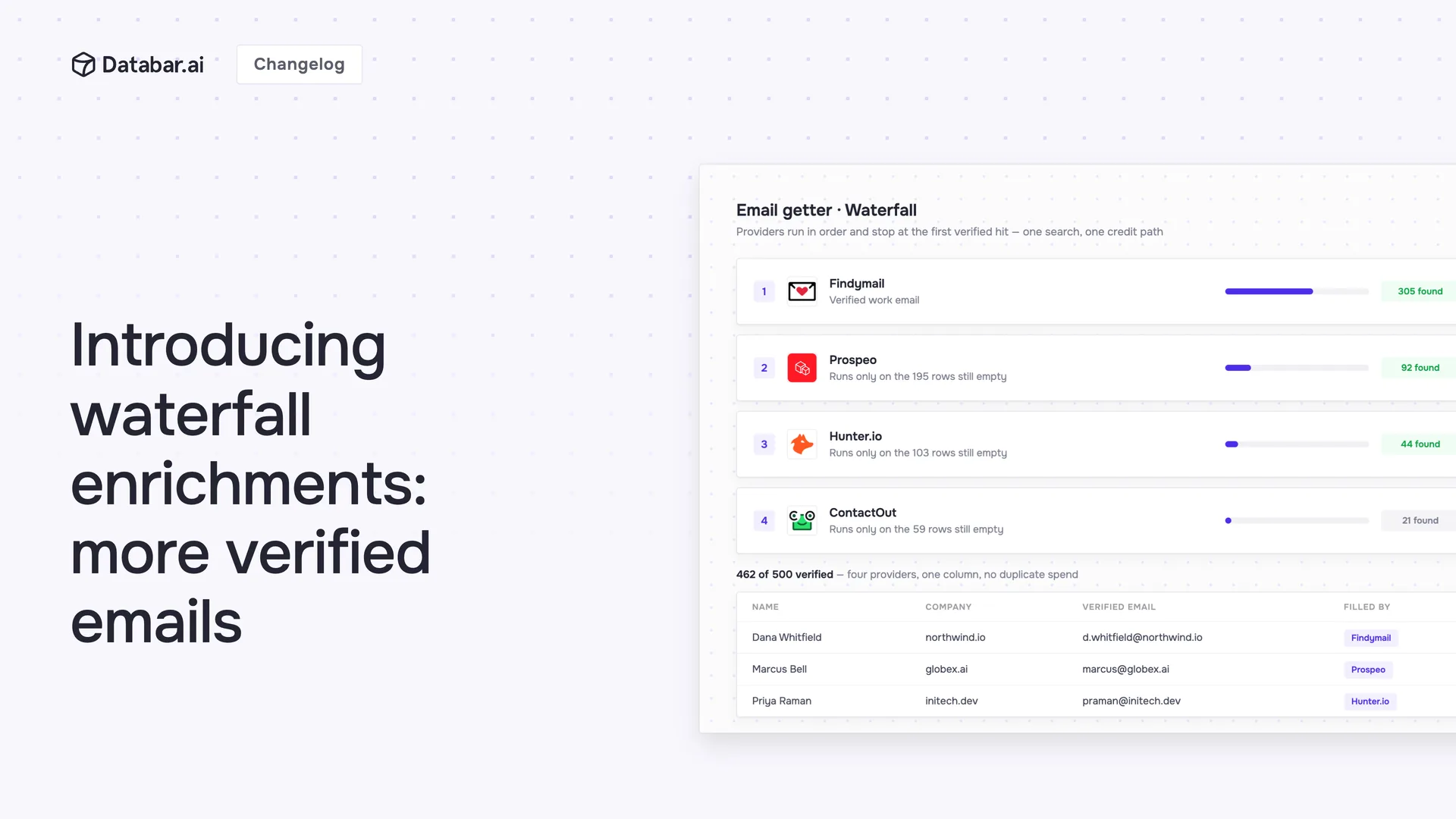1456x819 pixels.
Task: Click the Hunter.io orange fox icon
Action: point(802,444)
